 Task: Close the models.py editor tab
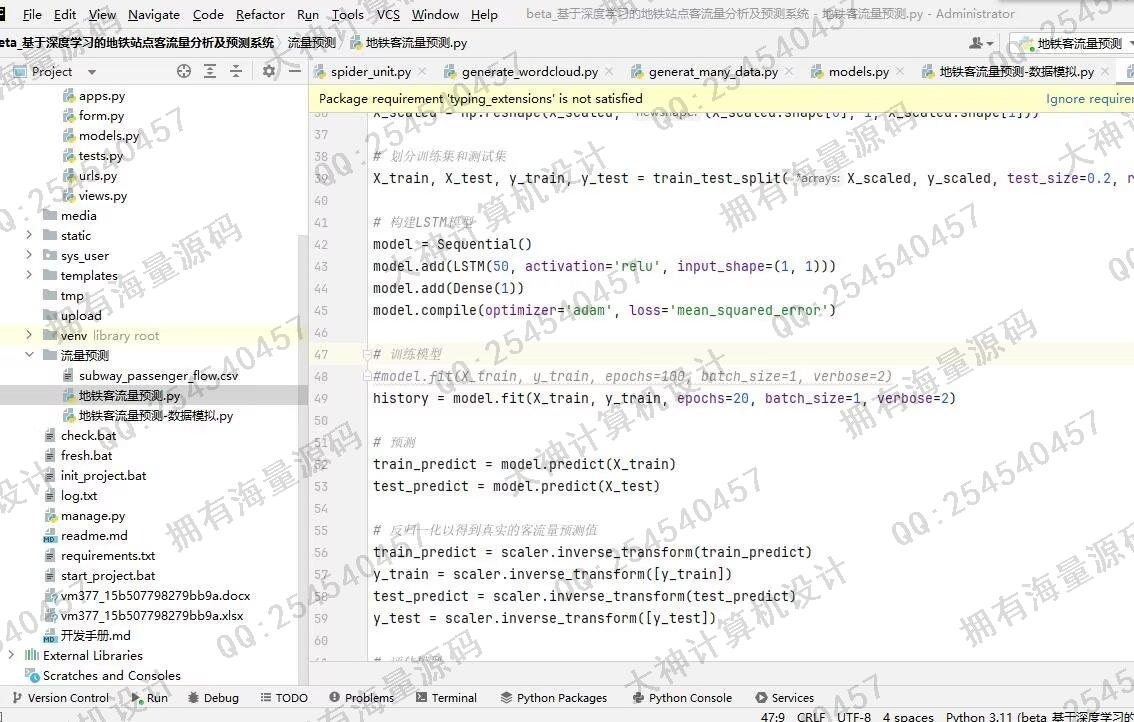click(x=900, y=72)
